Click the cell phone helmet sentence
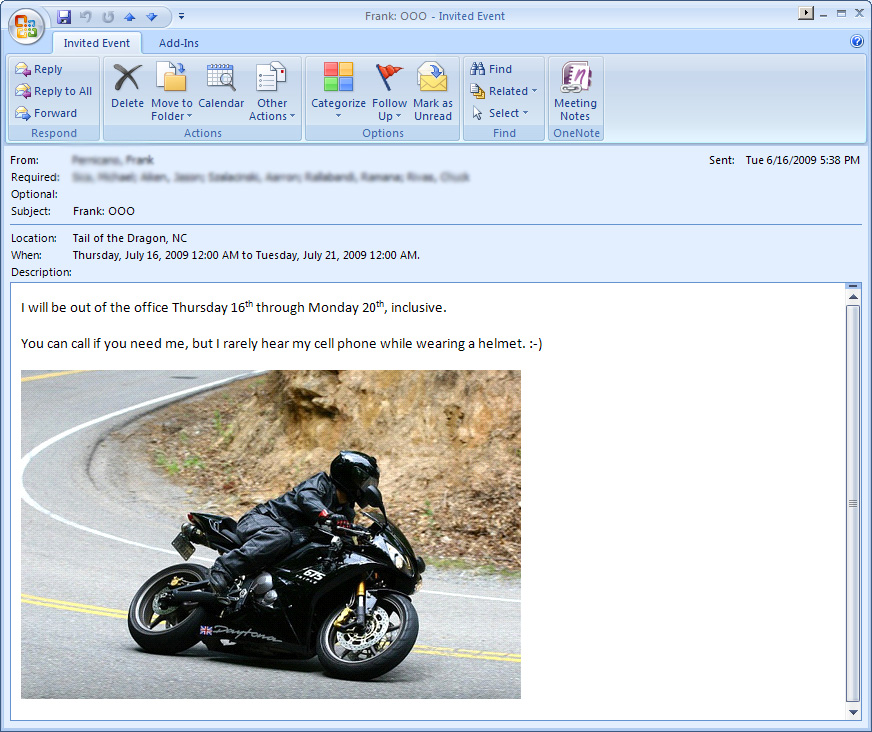Image resolution: width=872 pixels, height=732 pixels. 281,343
